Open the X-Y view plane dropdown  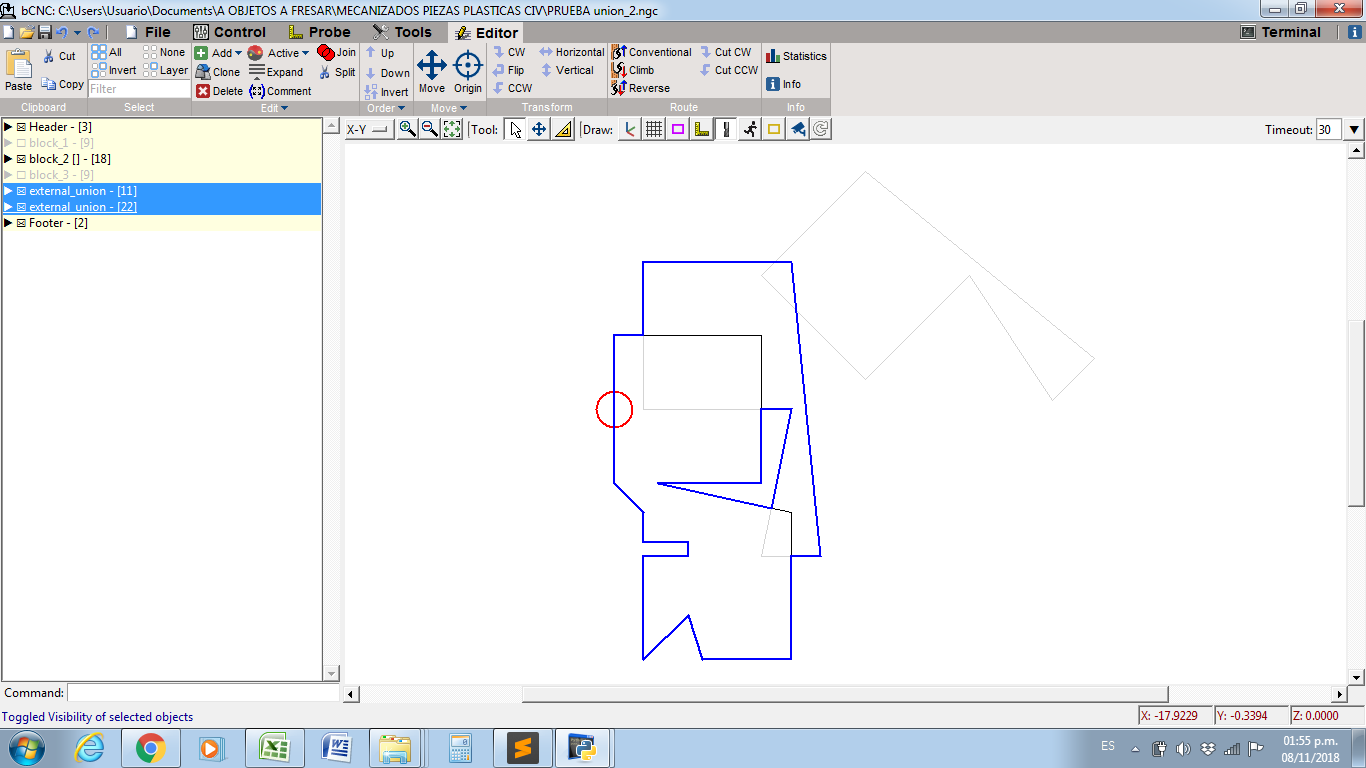click(x=368, y=130)
